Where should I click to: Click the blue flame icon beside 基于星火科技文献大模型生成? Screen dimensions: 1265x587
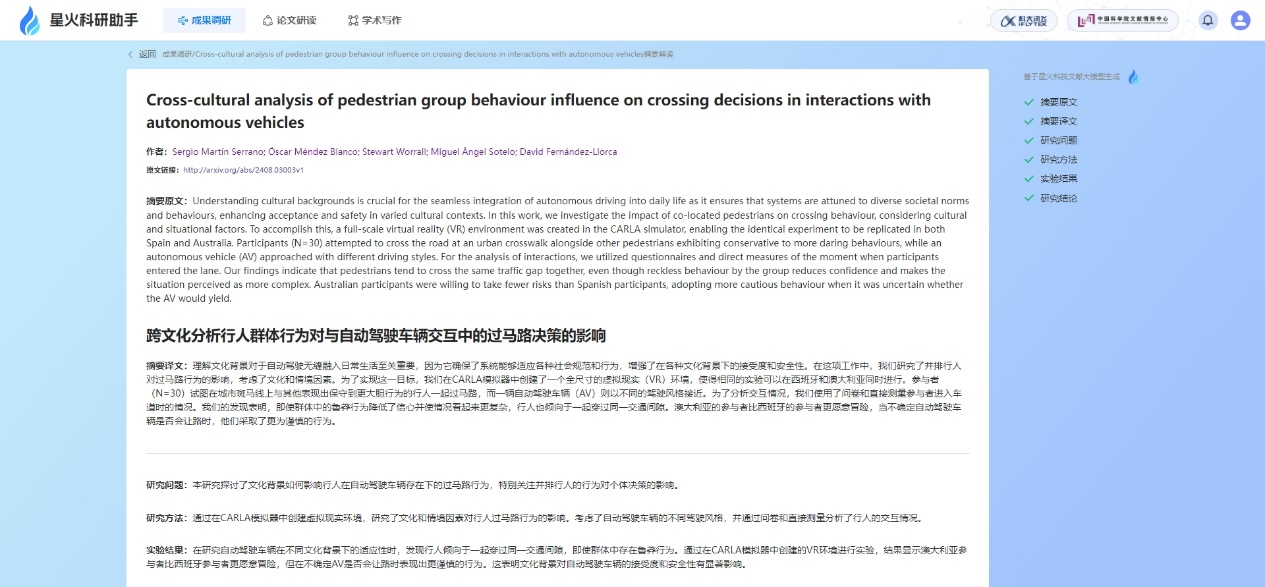(x=1133, y=77)
